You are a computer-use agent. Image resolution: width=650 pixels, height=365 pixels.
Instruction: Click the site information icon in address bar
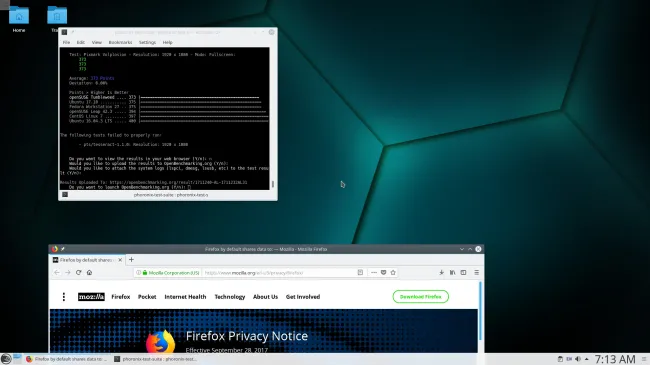pos(138,273)
